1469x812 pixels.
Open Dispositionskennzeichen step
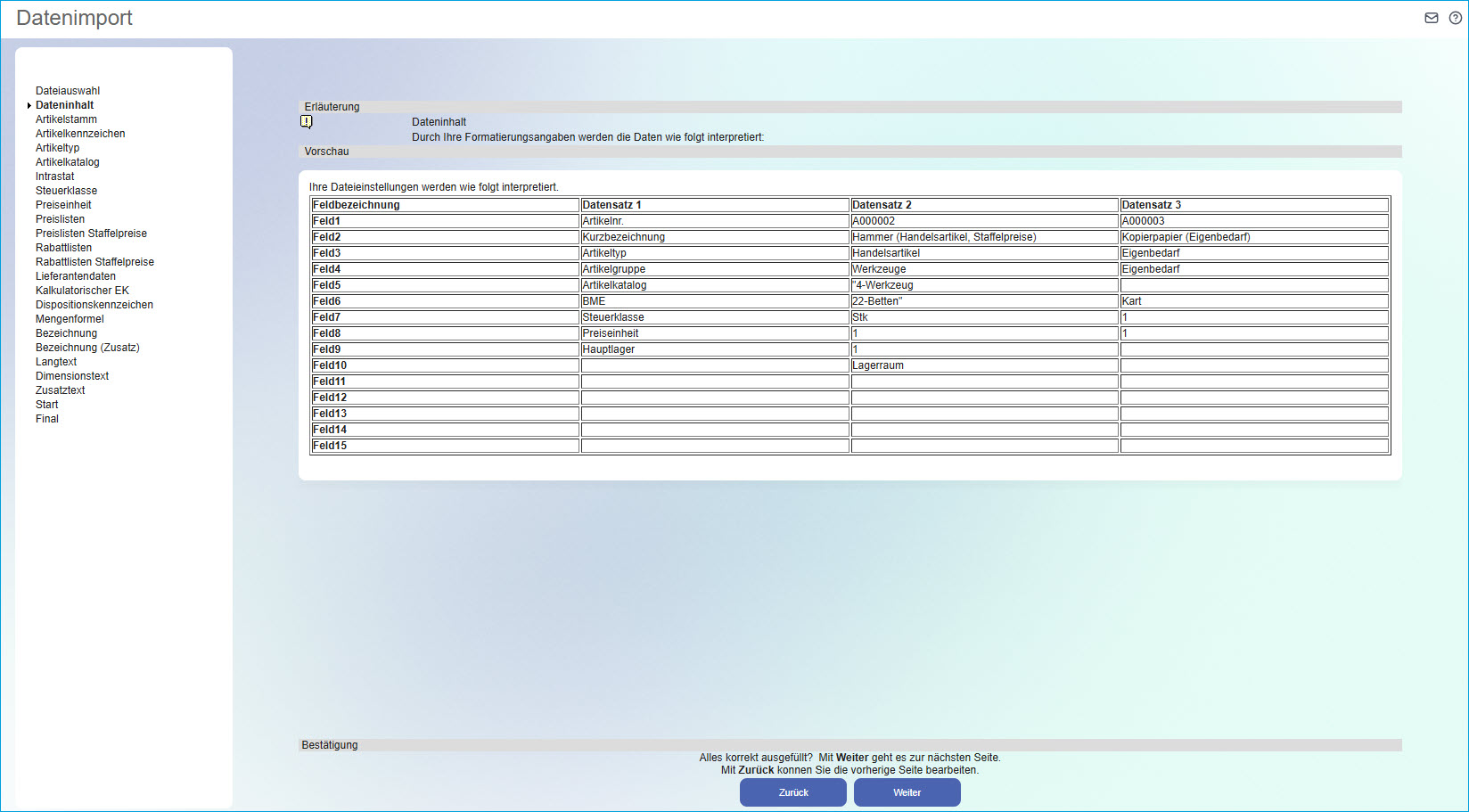point(94,305)
